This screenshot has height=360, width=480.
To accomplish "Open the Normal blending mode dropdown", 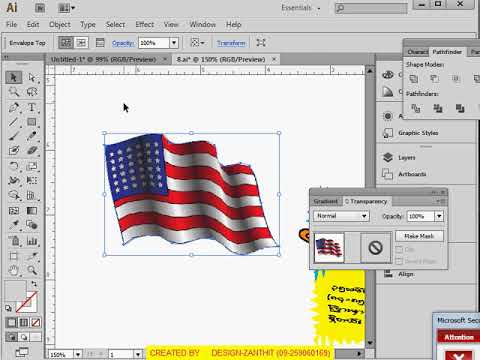I will click(341, 216).
